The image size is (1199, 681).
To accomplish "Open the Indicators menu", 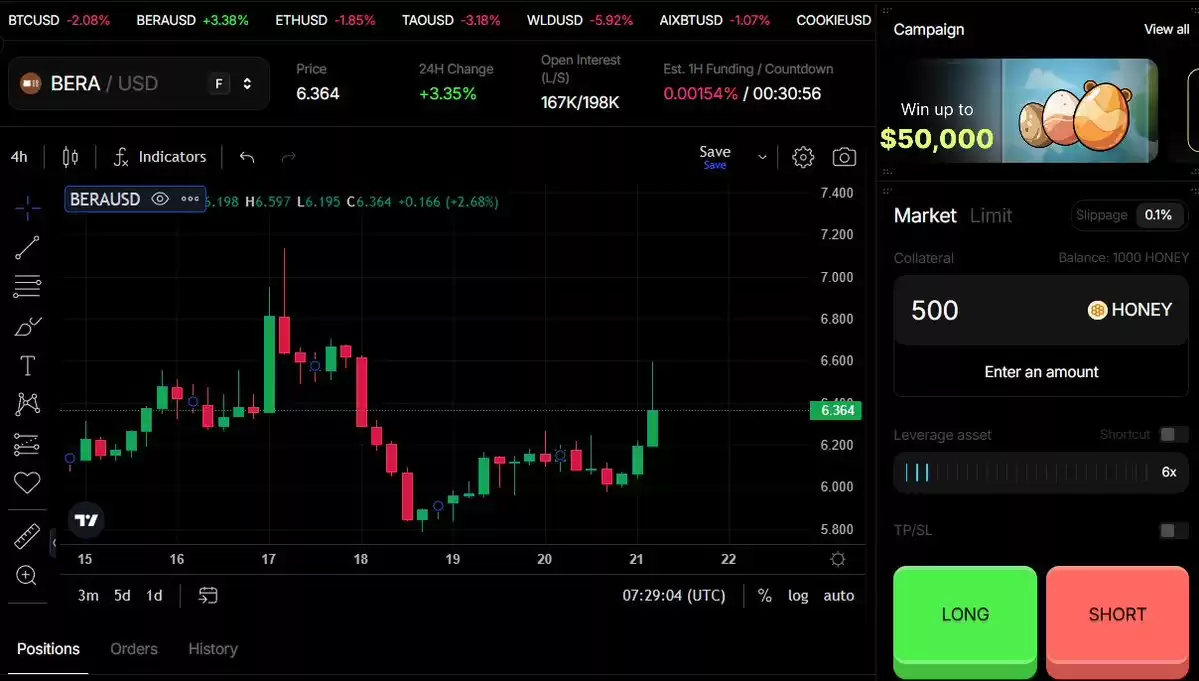I will (160, 157).
